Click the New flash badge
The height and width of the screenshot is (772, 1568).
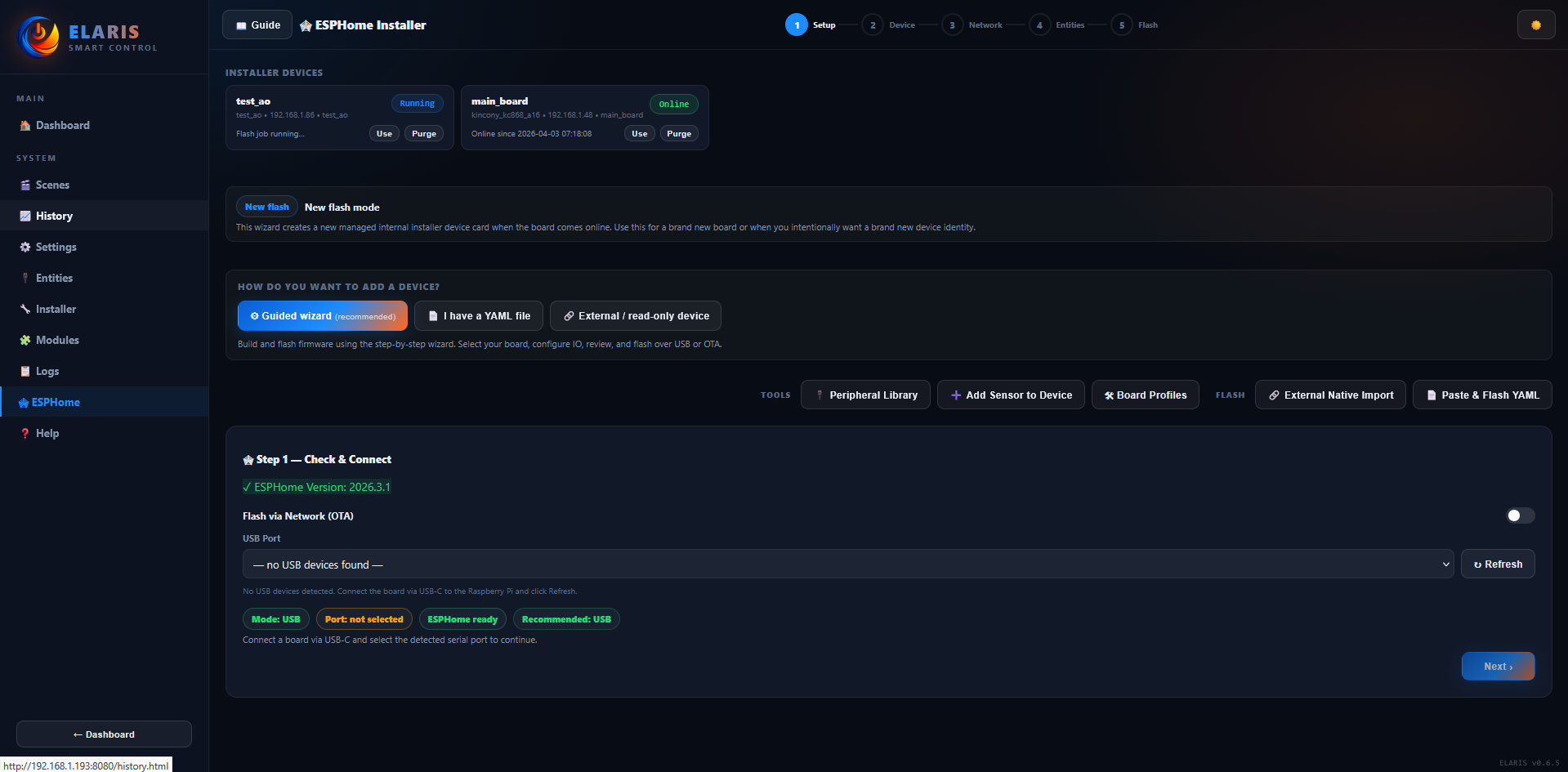pyautogui.click(x=267, y=207)
